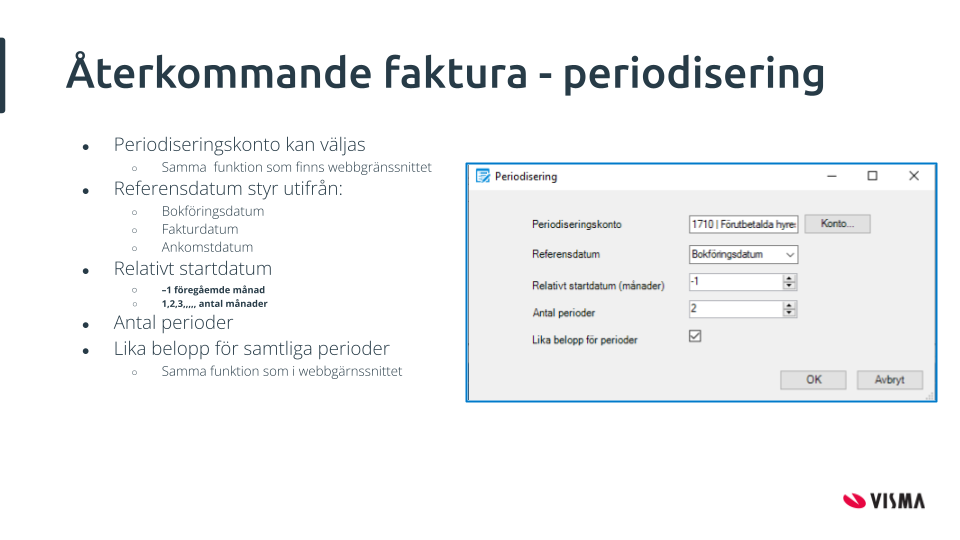Screen dimensions: 960x540
Task: Open the Referensdatum dropdown
Action: tap(789, 255)
